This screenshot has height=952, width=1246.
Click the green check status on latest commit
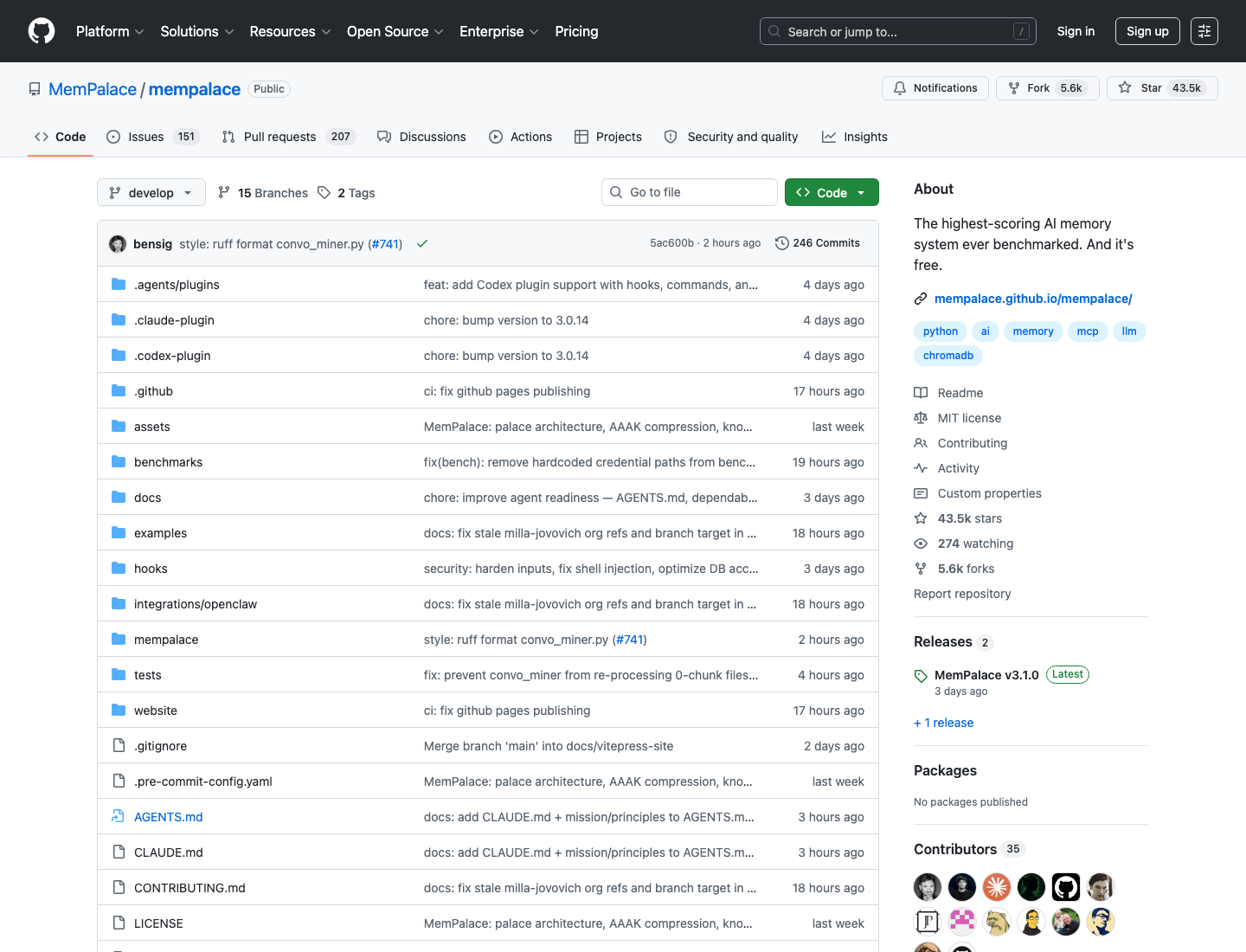pos(422,244)
